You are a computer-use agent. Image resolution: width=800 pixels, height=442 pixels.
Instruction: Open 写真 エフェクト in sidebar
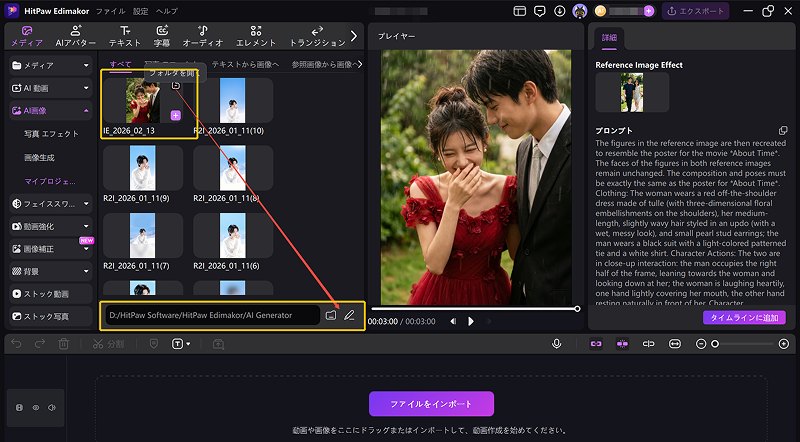tap(51, 134)
